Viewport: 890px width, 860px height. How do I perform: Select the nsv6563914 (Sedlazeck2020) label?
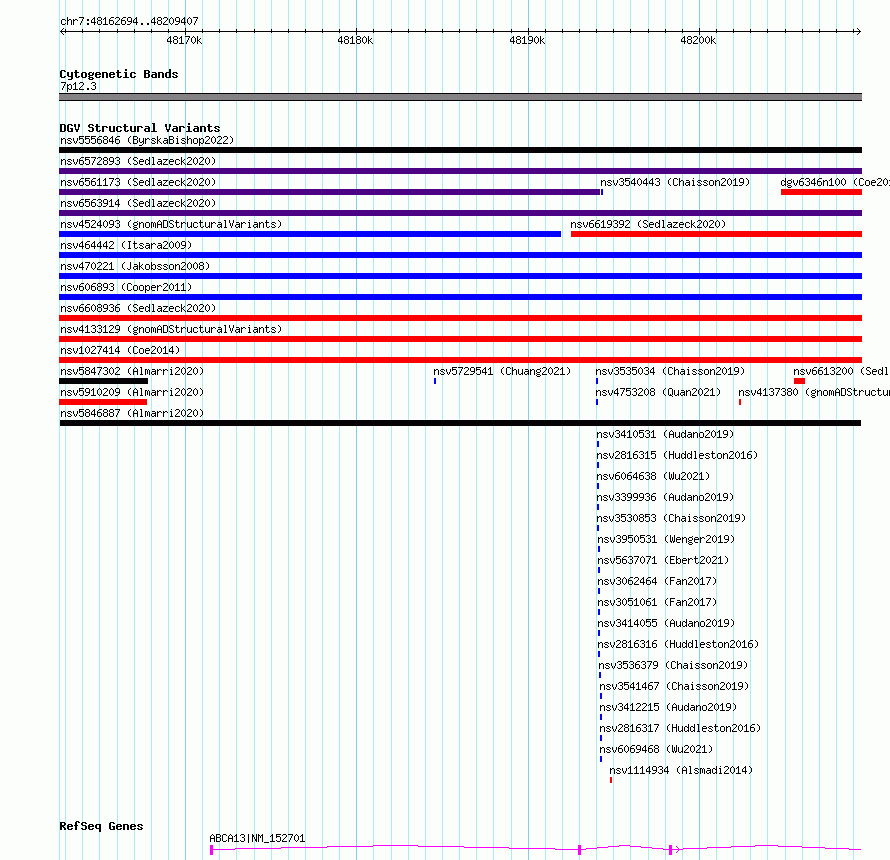(x=138, y=203)
